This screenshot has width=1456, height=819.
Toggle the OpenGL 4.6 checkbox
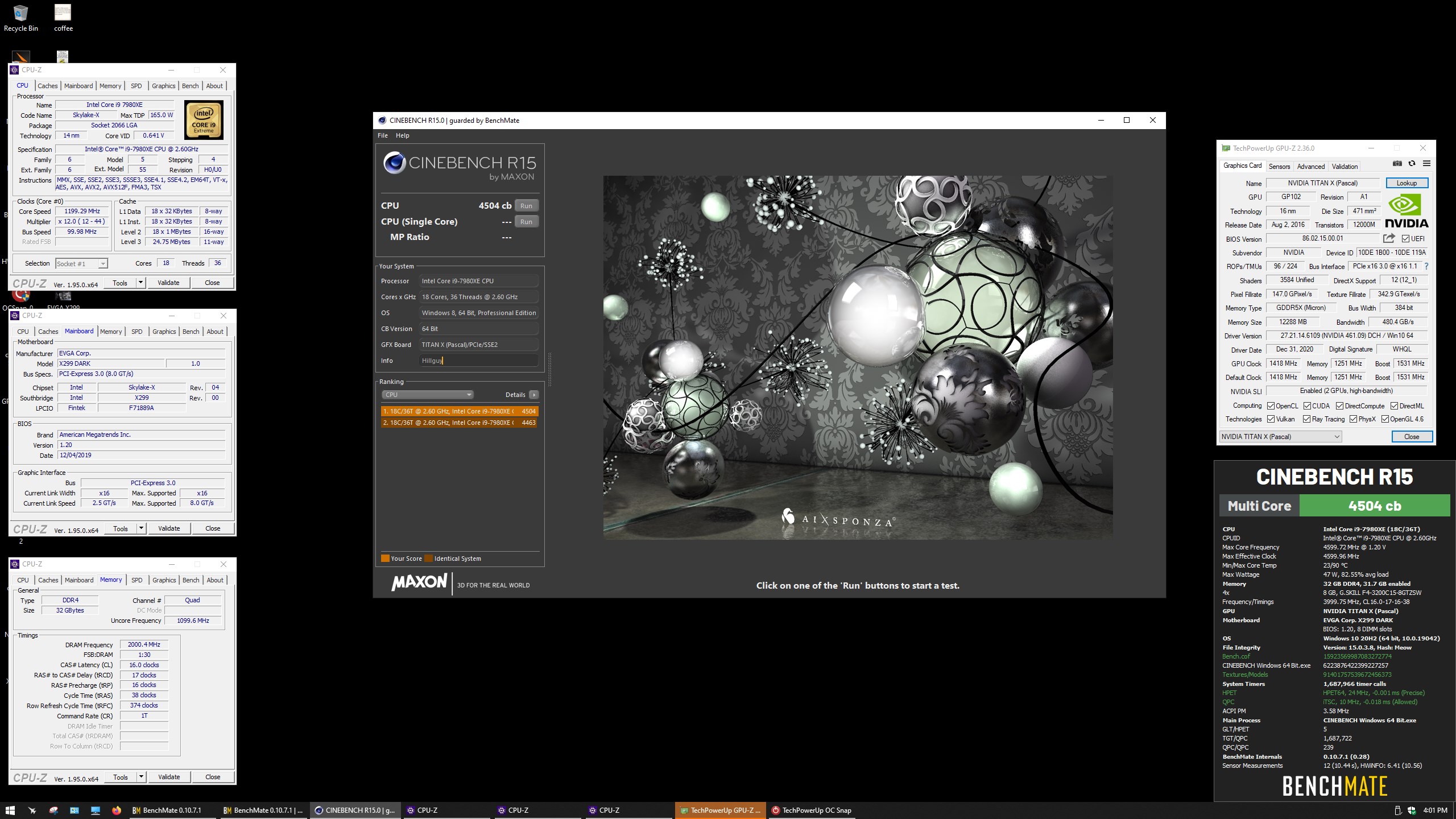click(1385, 419)
